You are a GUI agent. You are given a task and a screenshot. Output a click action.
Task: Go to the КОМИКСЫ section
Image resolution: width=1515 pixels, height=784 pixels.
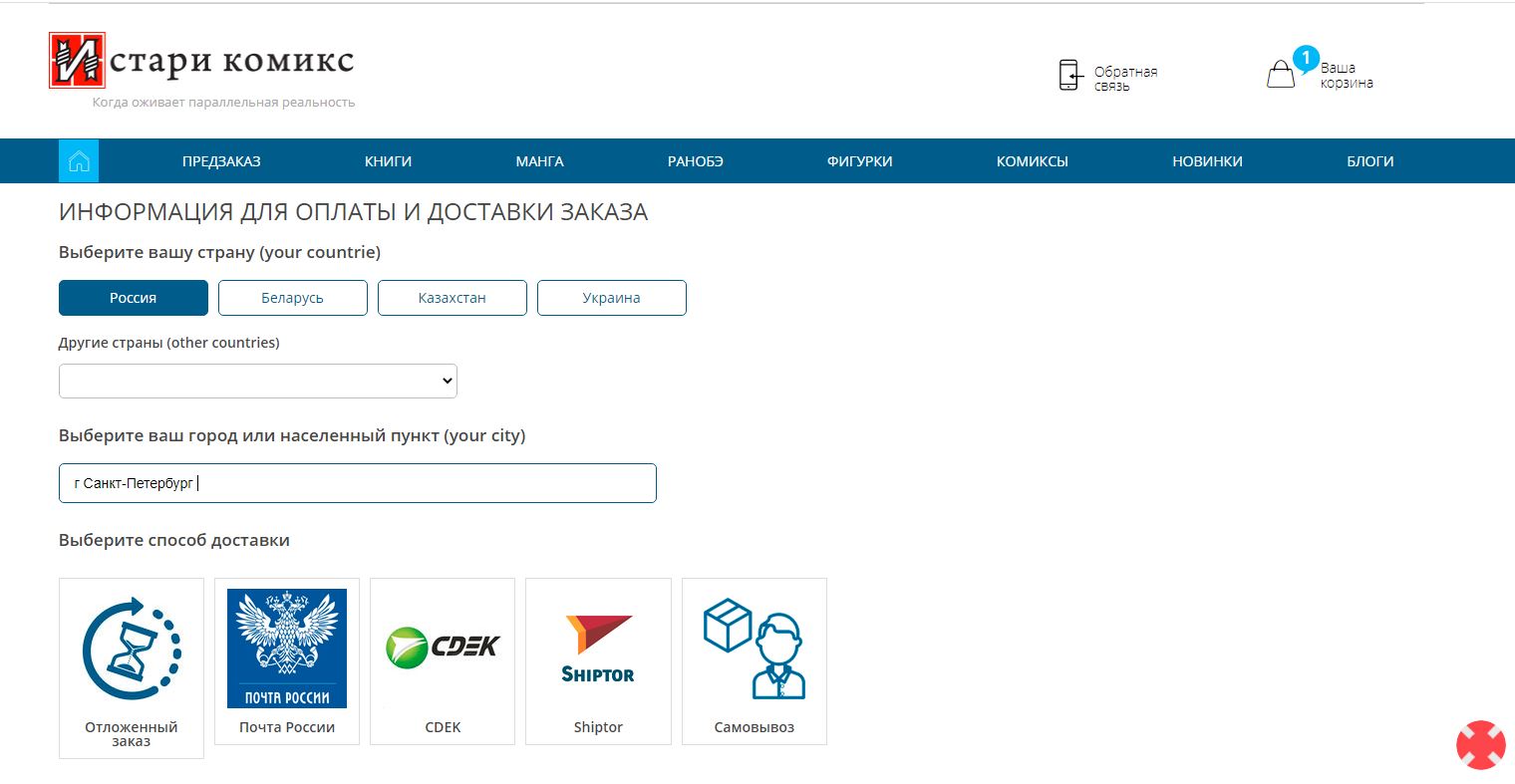pyautogui.click(x=1033, y=161)
